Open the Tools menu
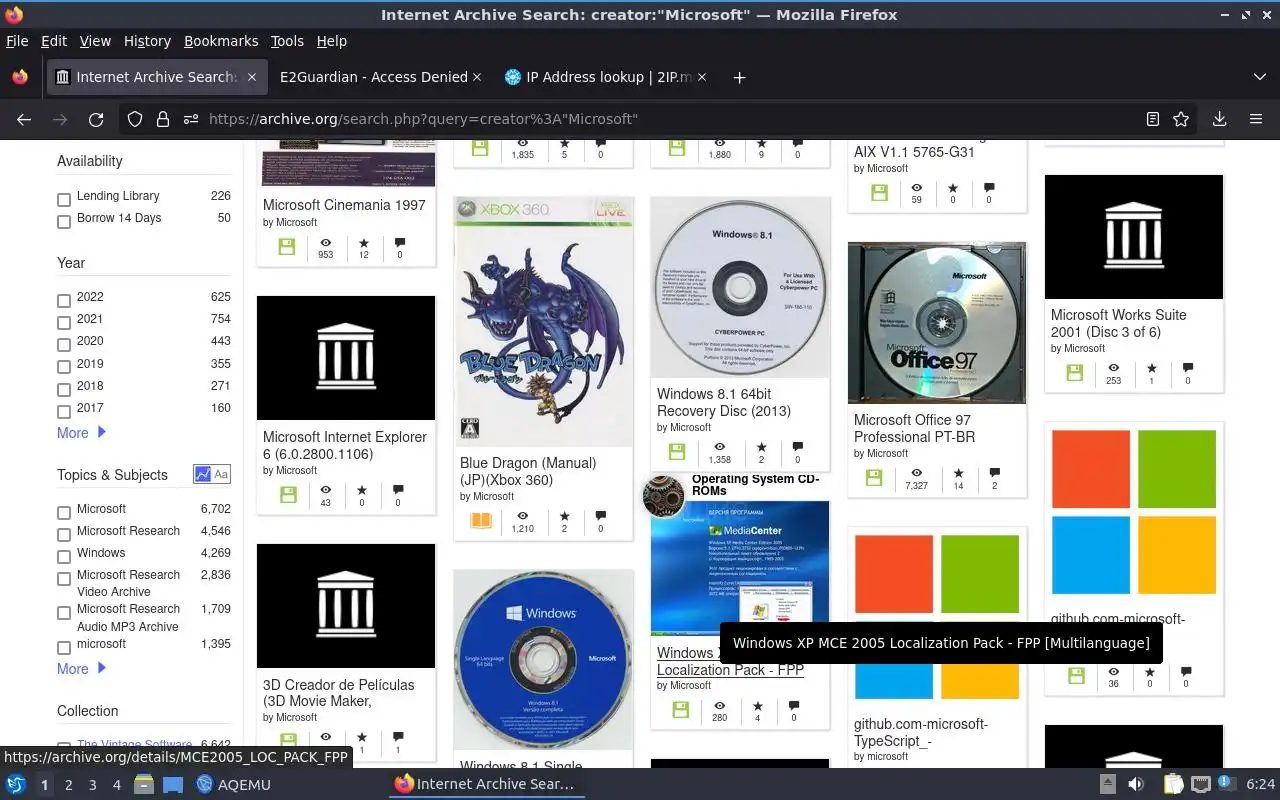 pyautogui.click(x=287, y=41)
